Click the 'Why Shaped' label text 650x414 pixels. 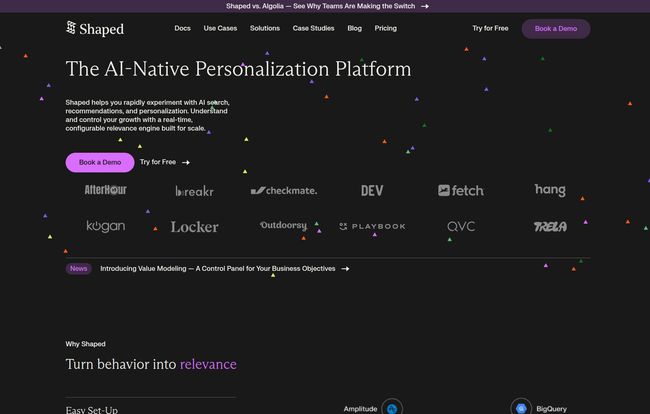point(85,344)
